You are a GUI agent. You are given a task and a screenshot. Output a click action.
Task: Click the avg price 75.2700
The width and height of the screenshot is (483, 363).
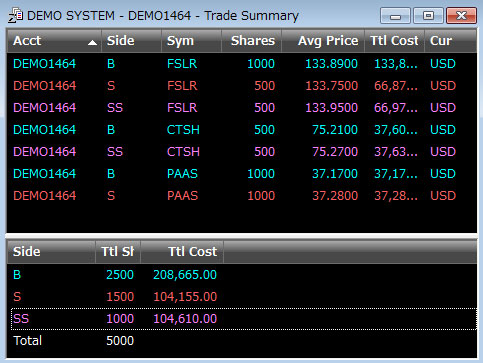pos(335,152)
